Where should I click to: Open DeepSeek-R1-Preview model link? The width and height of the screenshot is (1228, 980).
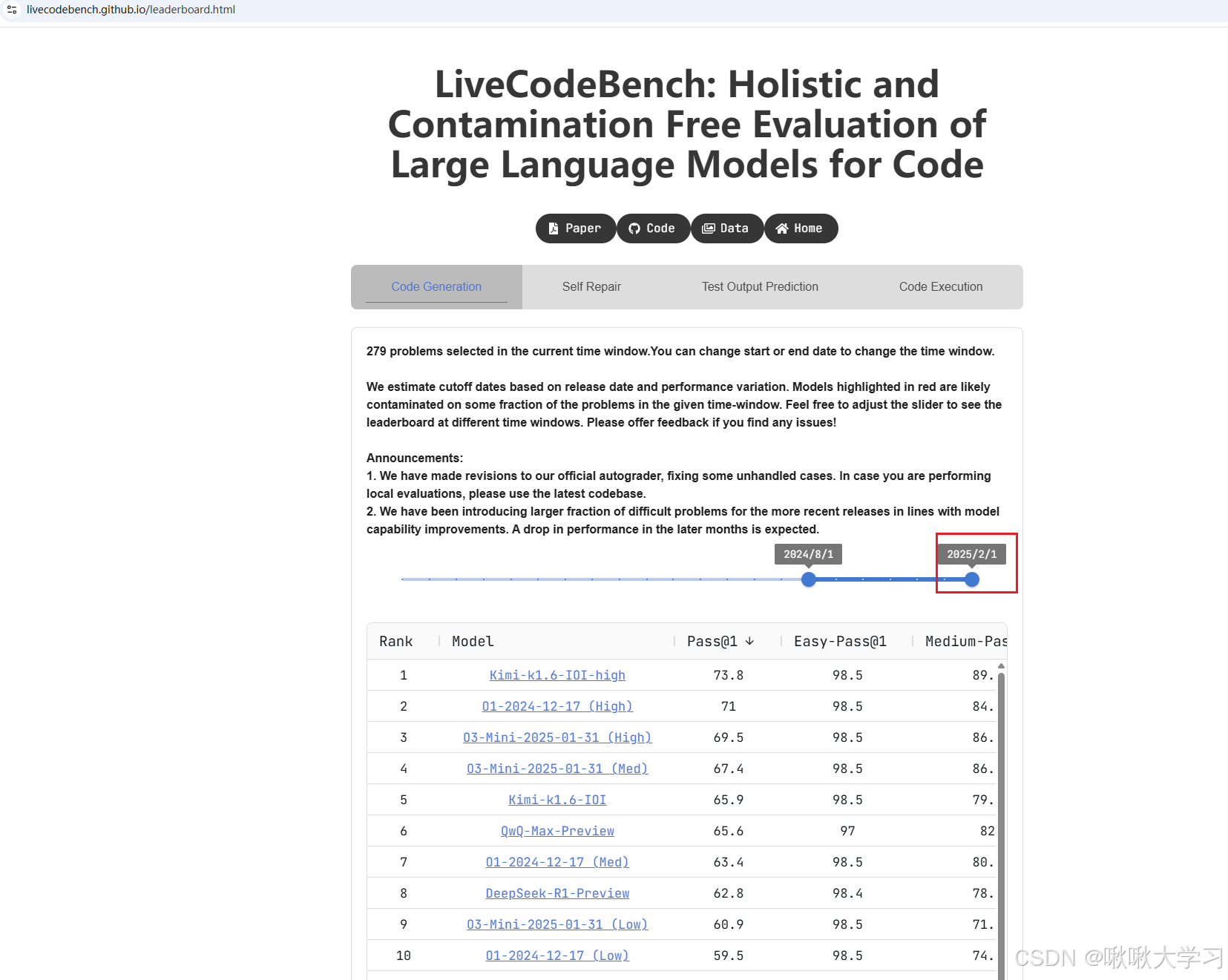pos(557,893)
